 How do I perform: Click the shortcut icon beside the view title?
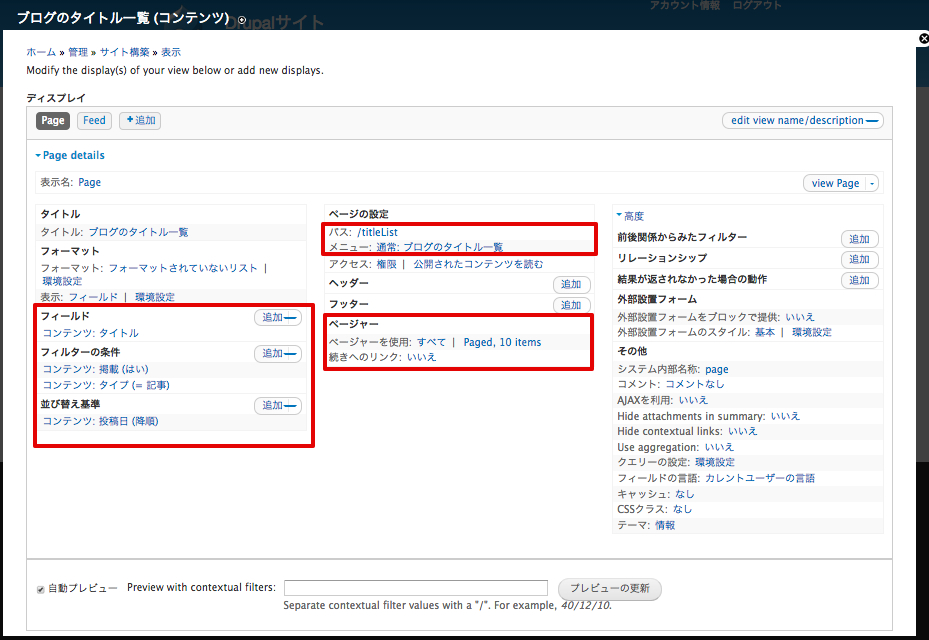(242, 20)
